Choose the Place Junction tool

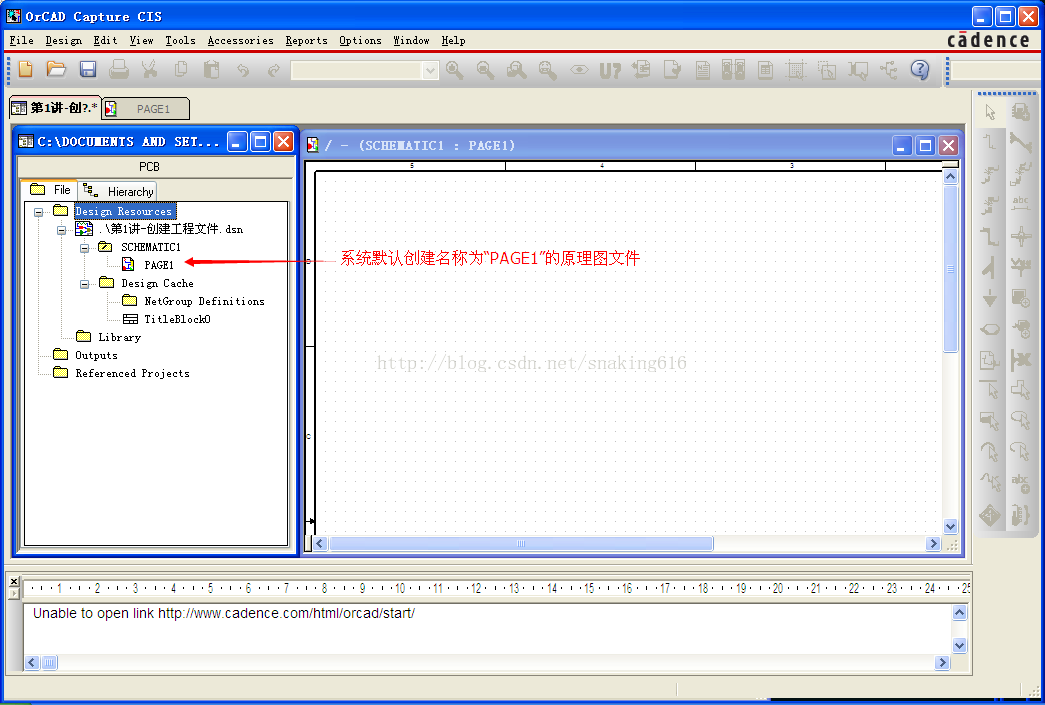click(1020, 235)
